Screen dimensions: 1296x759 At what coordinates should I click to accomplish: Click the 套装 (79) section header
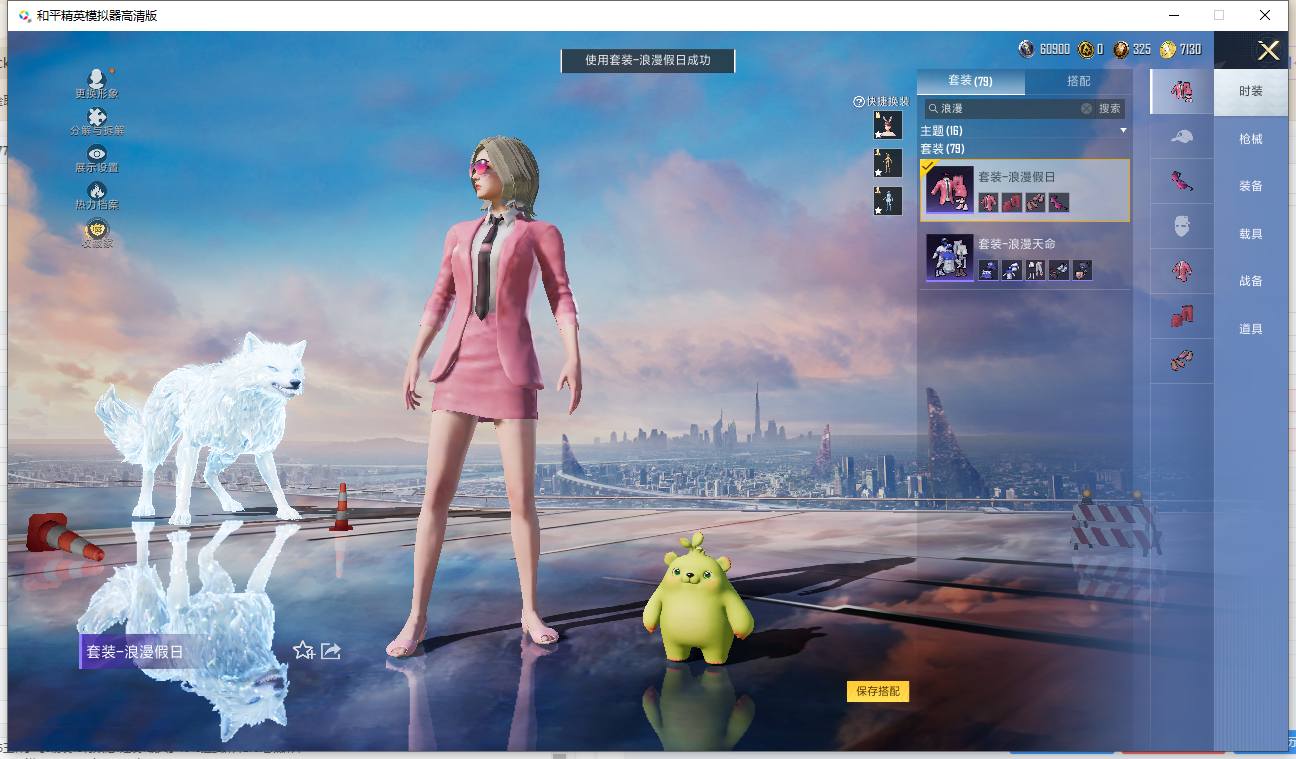tap(942, 149)
